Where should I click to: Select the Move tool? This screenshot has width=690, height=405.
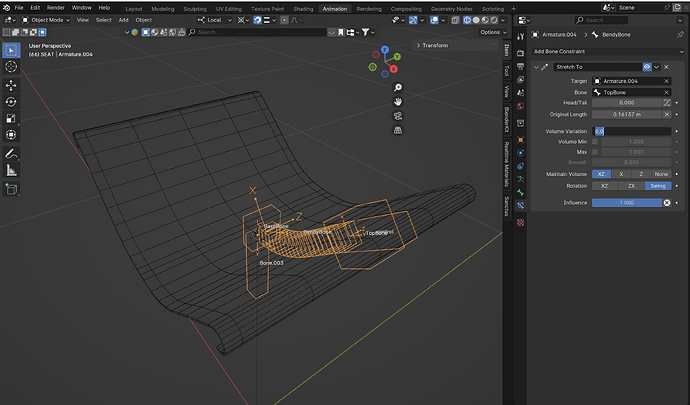tap(11, 85)
